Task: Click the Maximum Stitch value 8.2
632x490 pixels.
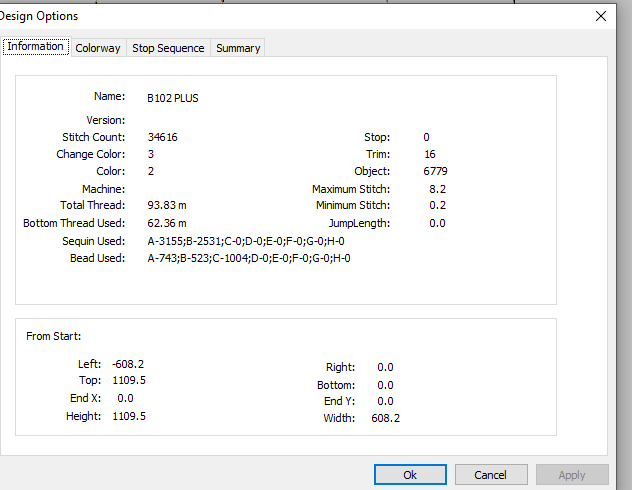Action: (437, 189)
